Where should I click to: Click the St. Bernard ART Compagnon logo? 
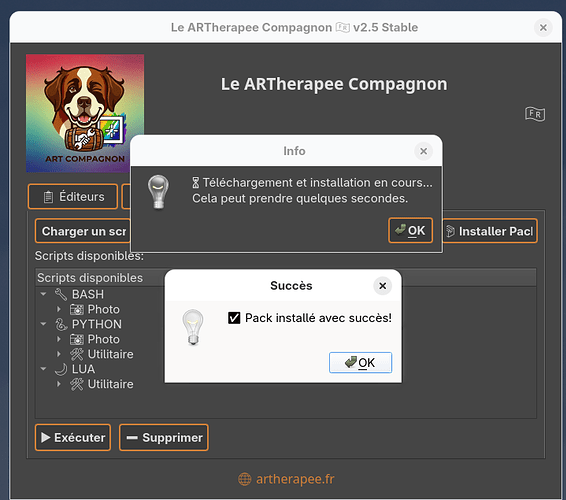pos(85,113)
